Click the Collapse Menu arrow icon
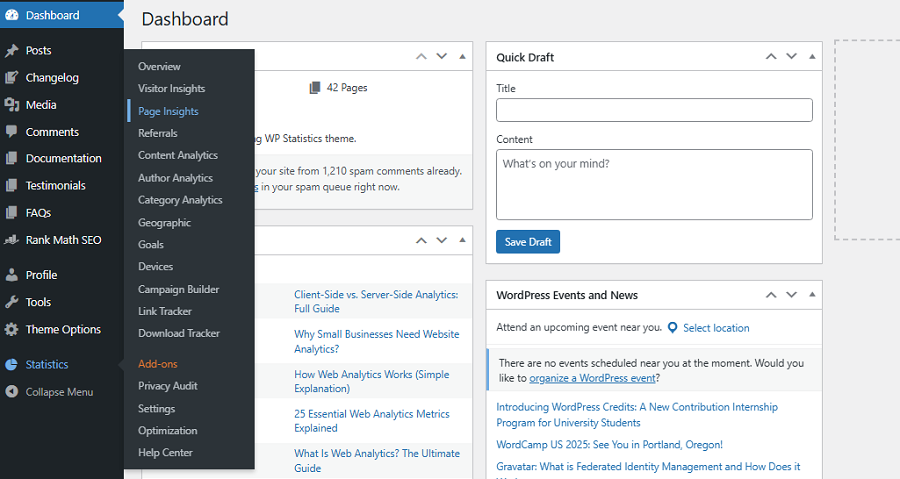 pyautogui.click(x=12, y=392)
